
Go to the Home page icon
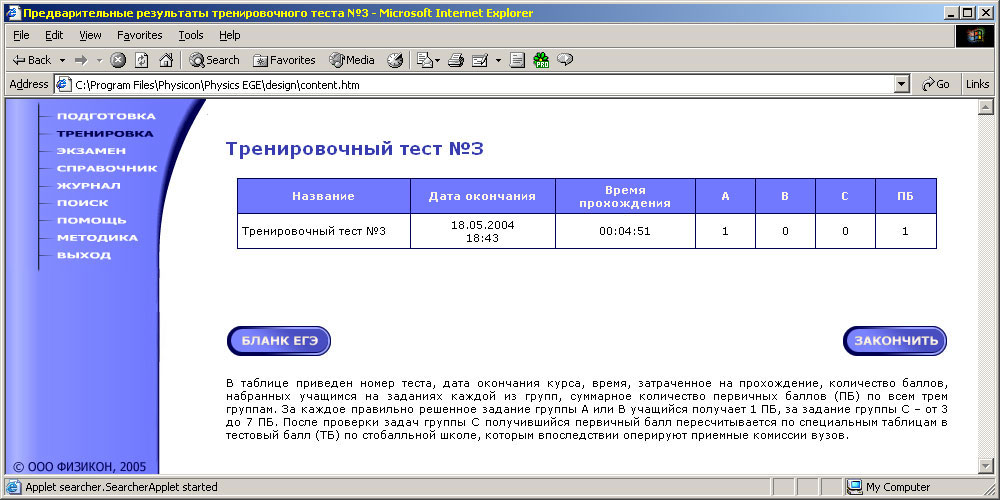point(166,60)
